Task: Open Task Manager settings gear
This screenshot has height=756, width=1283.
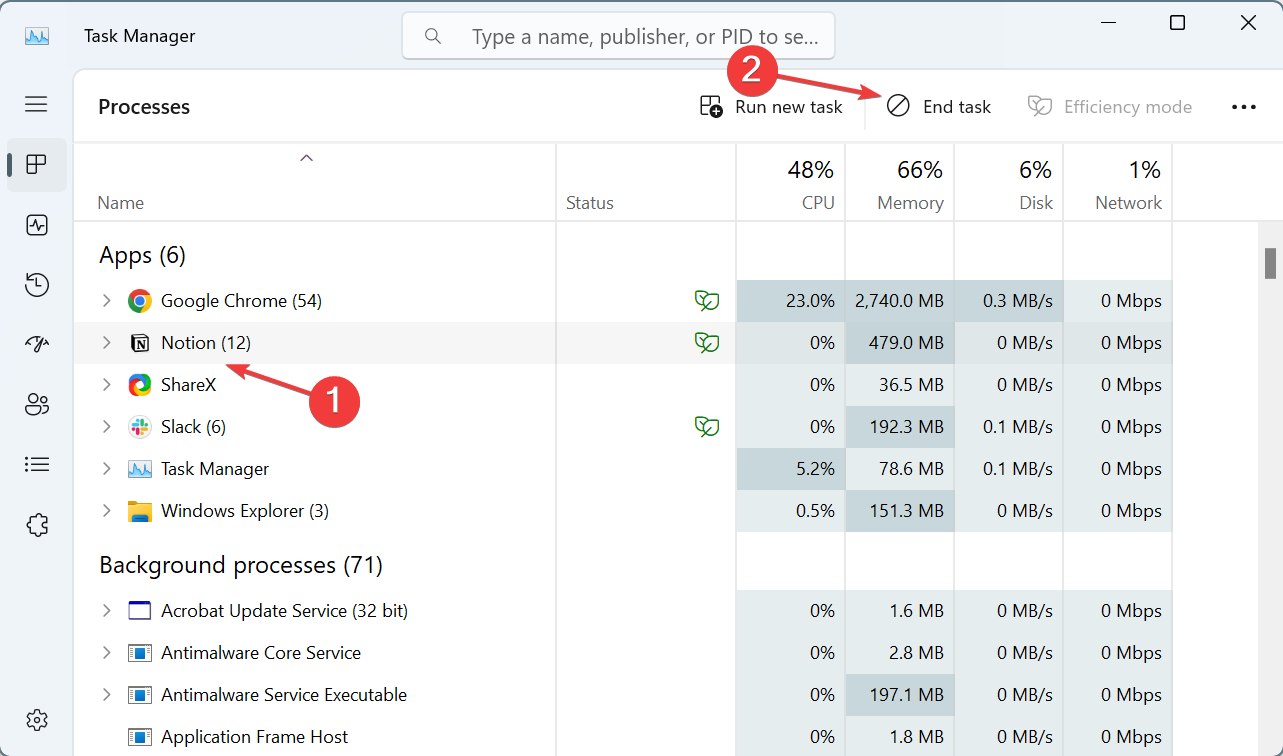Action: pos(37,719)
